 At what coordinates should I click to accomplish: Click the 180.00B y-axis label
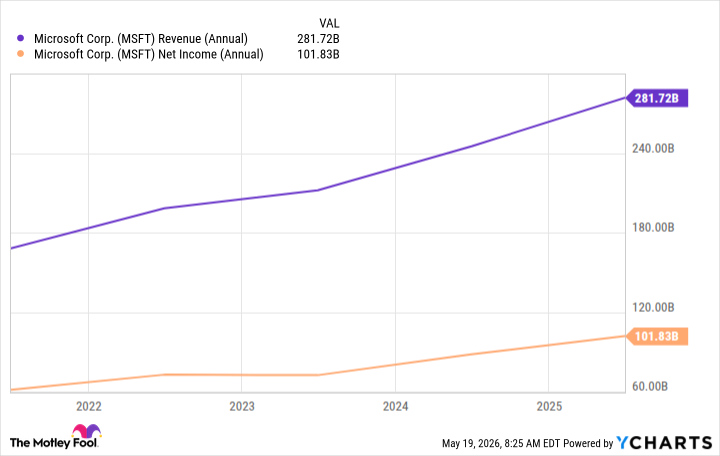click(x=653, y=227)
